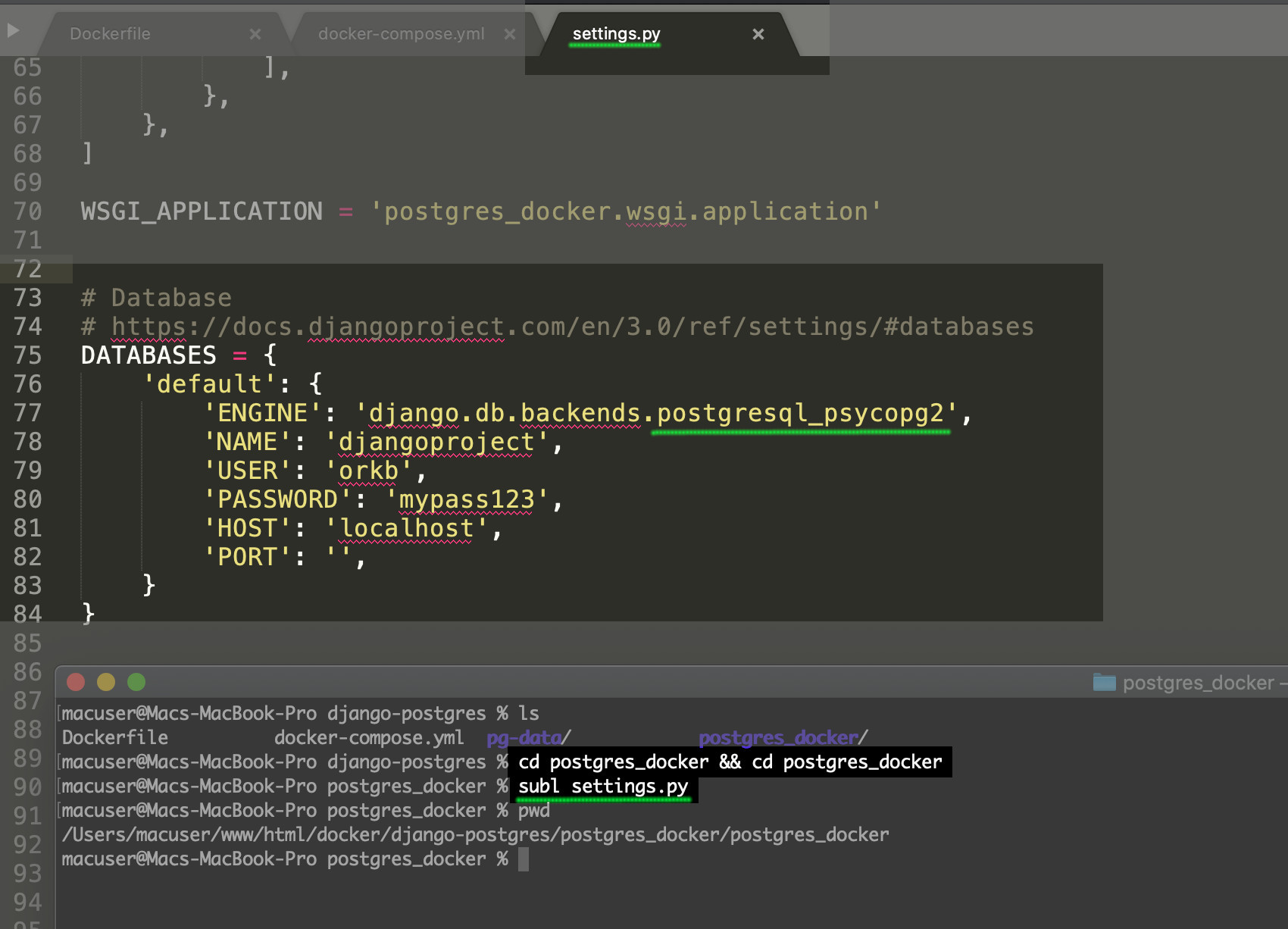Click the word DATABASES in the editor

click(x=148, y=355)
